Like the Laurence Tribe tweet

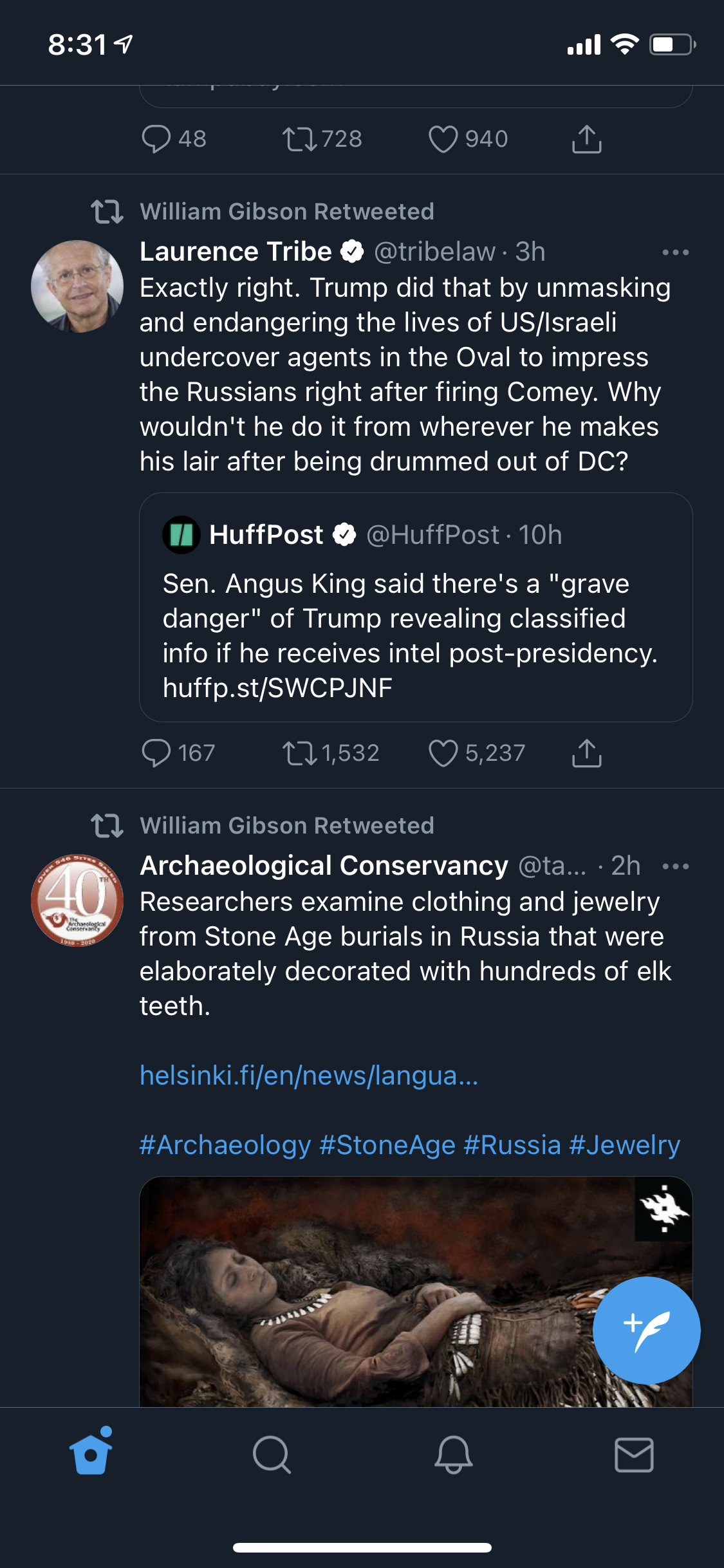[x=443, y=753]
